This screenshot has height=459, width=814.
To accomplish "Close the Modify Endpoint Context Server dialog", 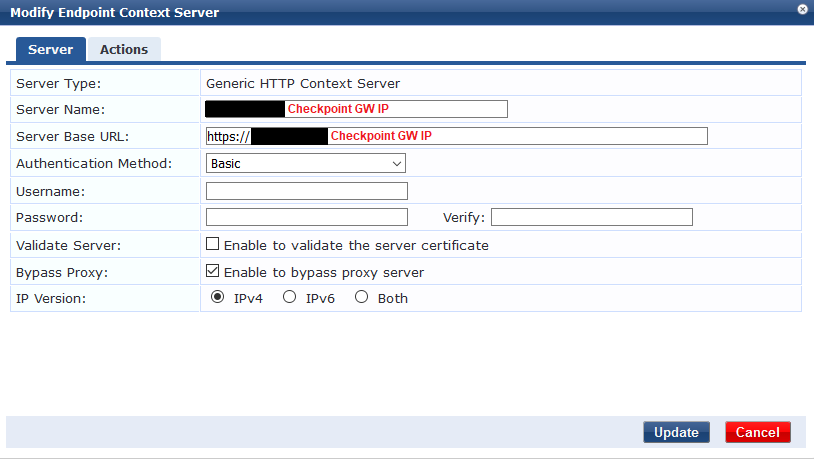I will [803, 9].
